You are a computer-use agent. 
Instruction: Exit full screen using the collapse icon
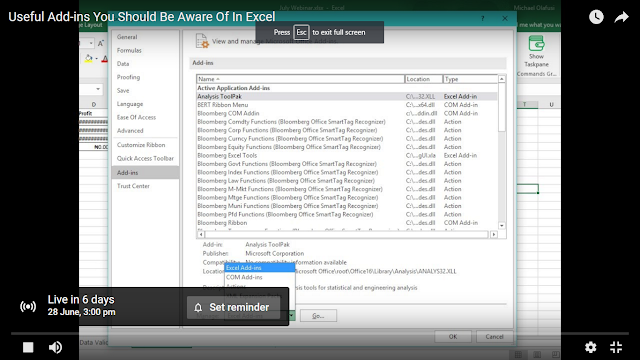click(x=616, y=347)
